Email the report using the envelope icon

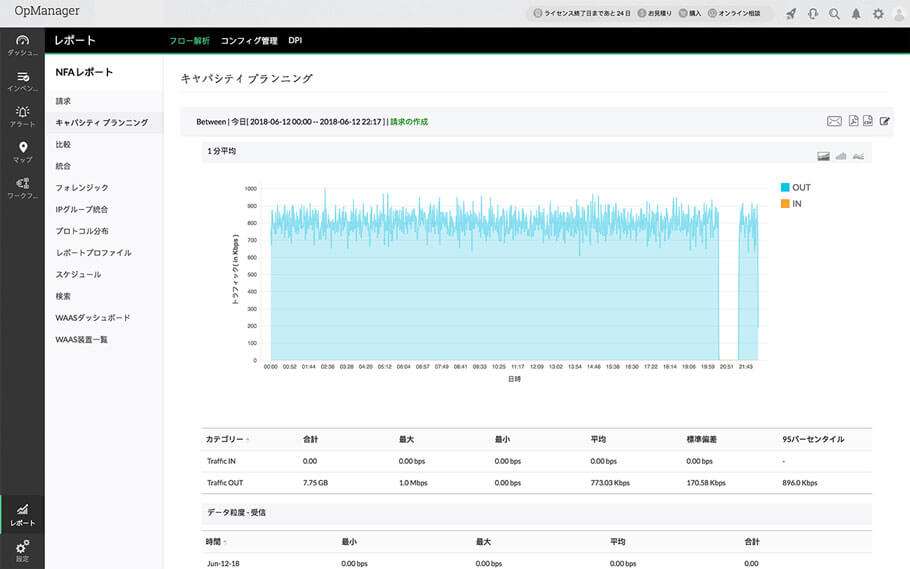point(834,121)
